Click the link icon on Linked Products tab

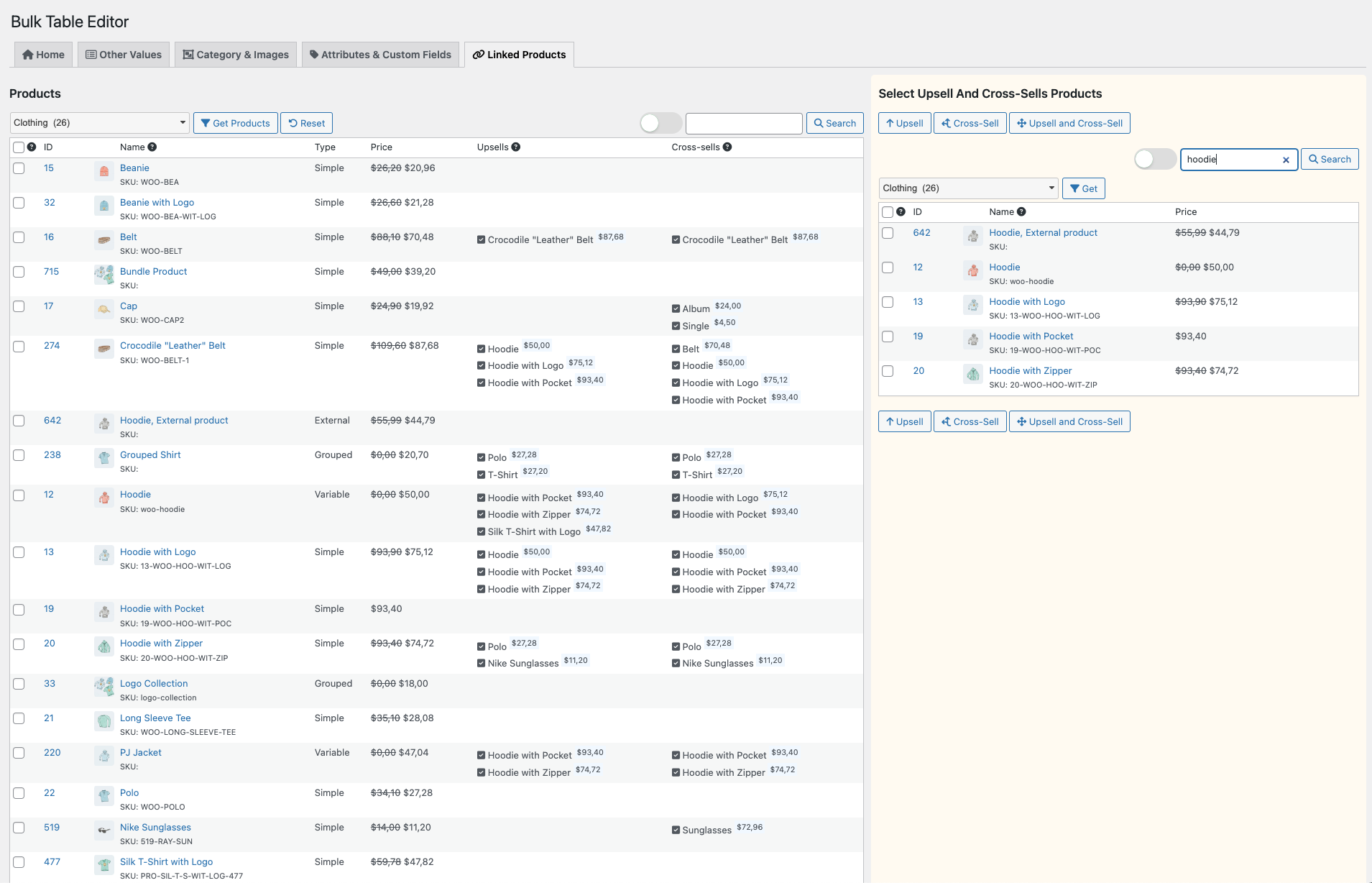point(478,54)
